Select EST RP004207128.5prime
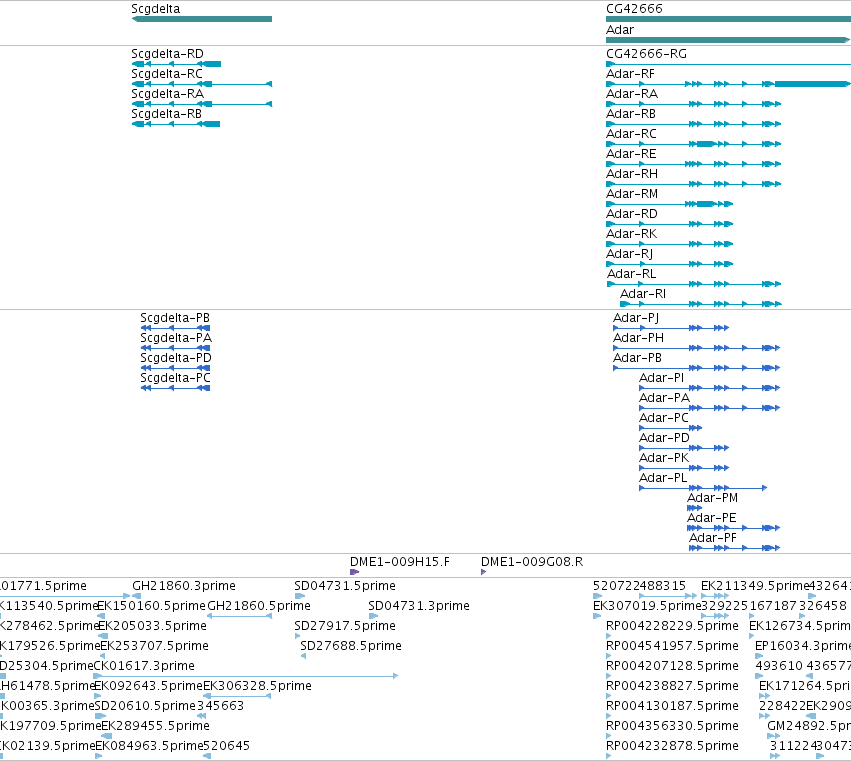This screenshot has height=761, width=851. [x=672, y=666]
